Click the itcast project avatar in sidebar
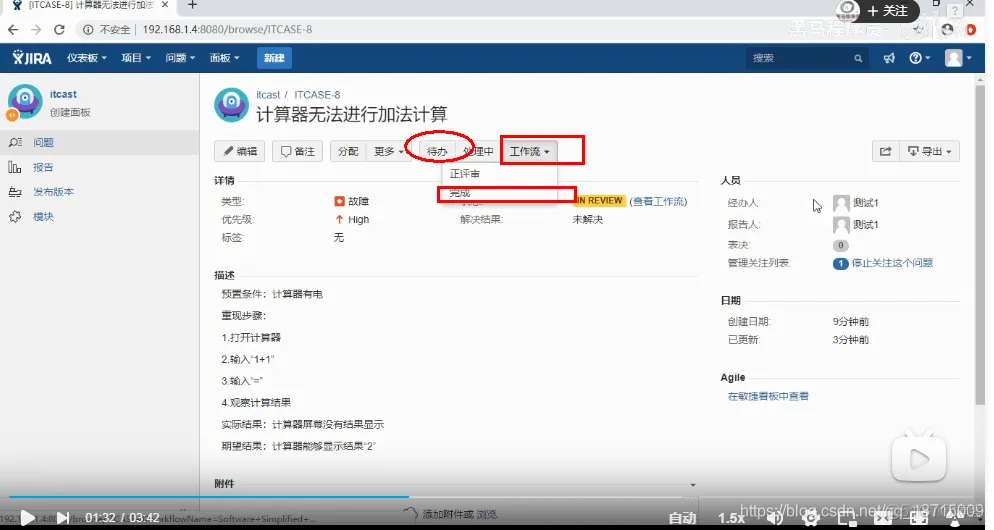 (x=24, y=101)
